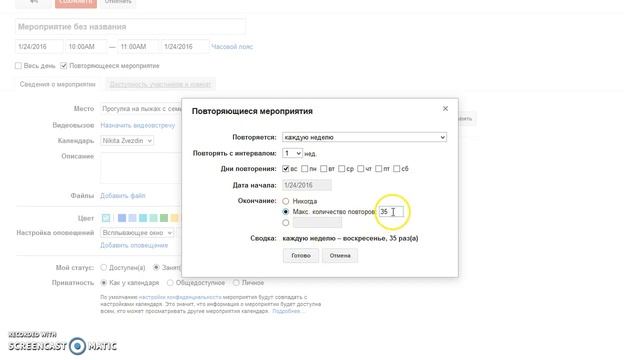Click the back arrow button

[x=34, y=2]
